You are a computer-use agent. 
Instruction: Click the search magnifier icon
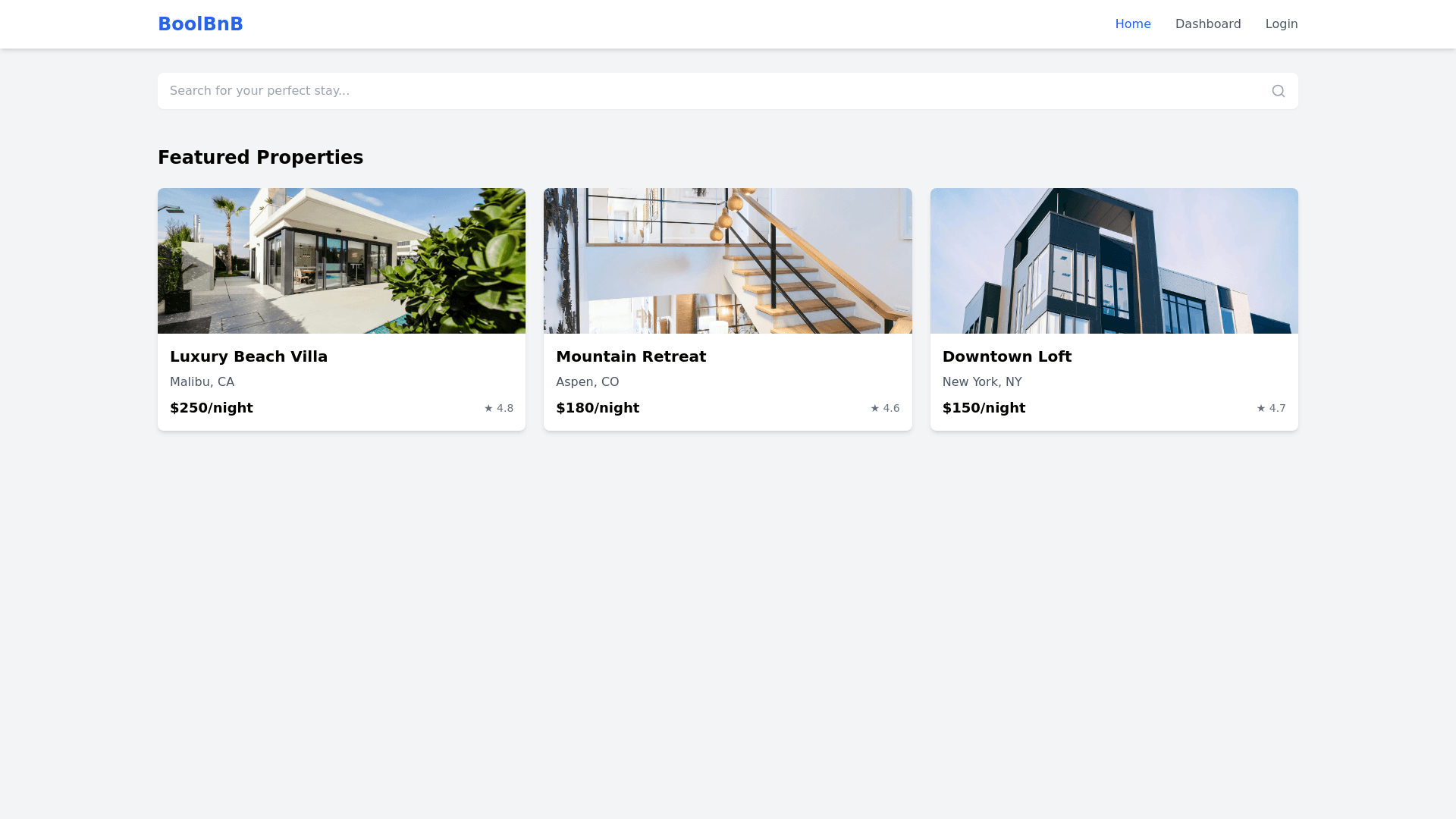[x=1278, y=91]
